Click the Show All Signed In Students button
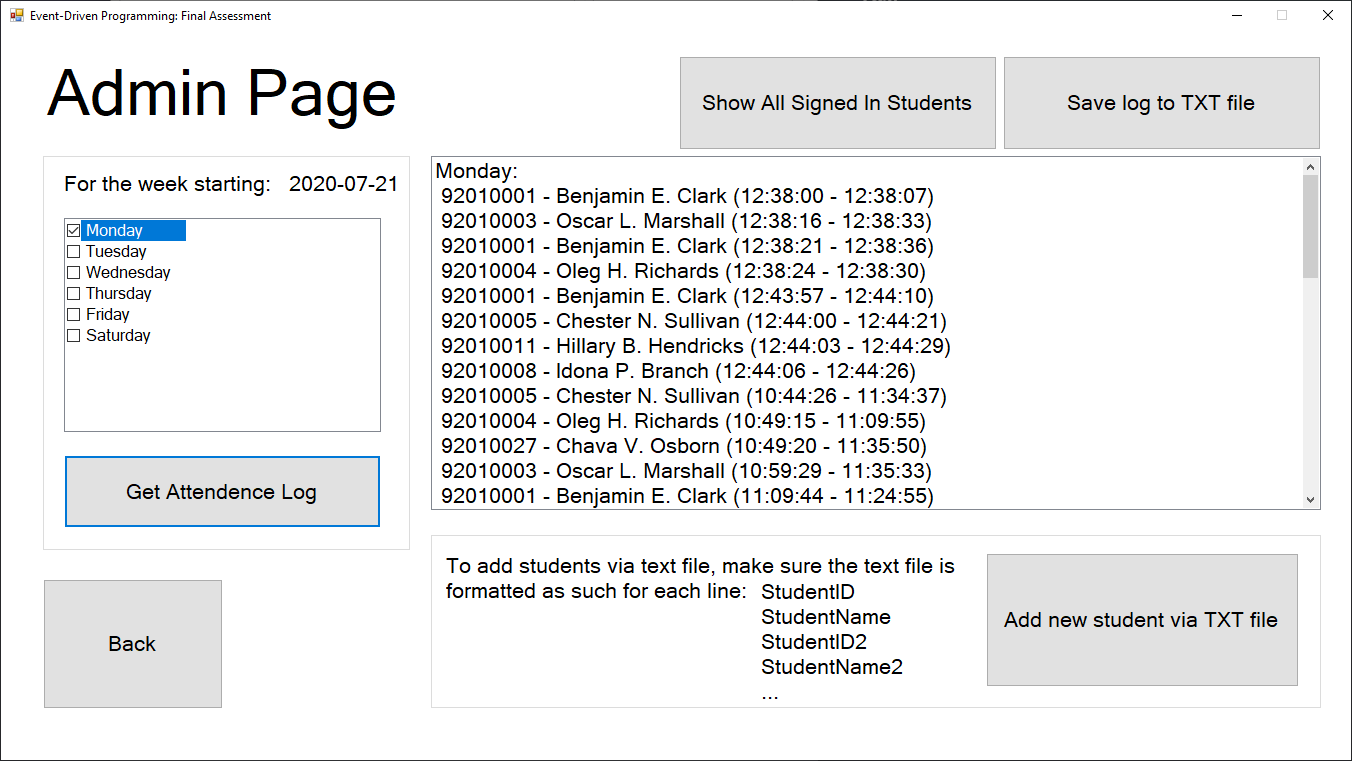Viewport: 1352px width, 761px height. 837,102
